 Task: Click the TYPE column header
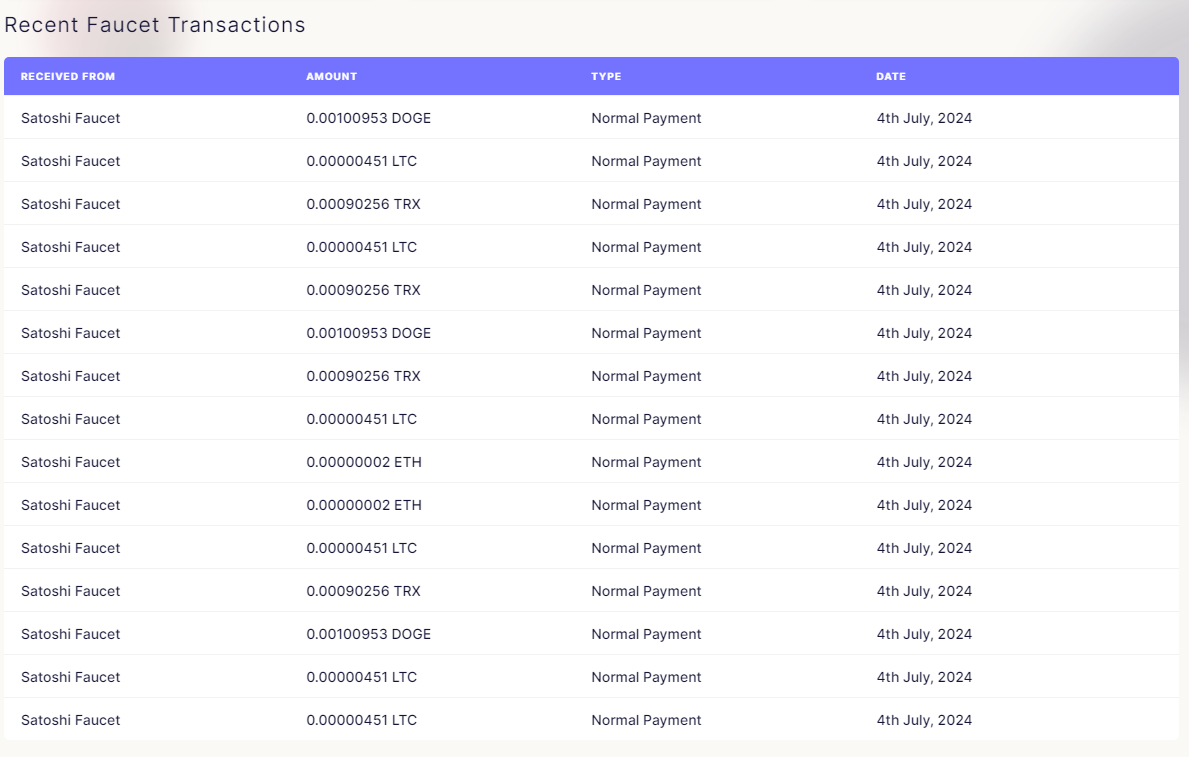tap(606, 77)
